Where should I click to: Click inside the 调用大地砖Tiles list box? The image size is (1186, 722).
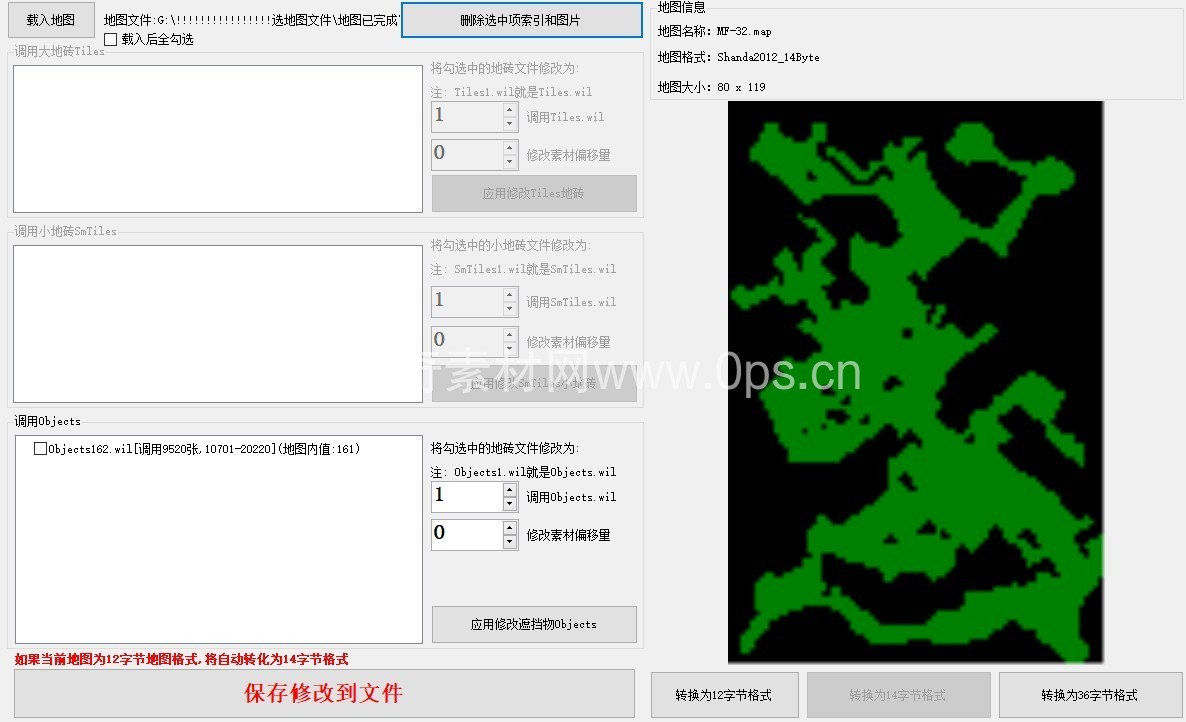coord(217,139)
